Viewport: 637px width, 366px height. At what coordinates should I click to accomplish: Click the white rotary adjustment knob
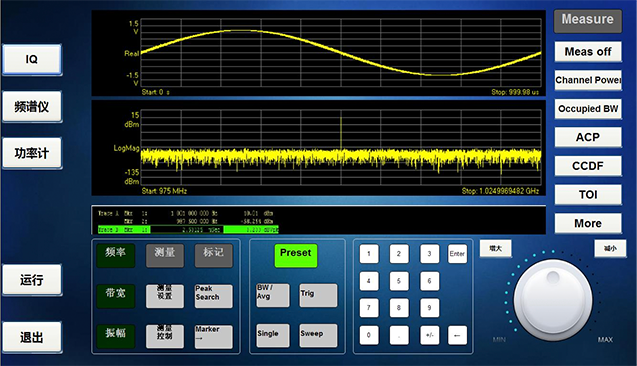[x=553, y=301]
